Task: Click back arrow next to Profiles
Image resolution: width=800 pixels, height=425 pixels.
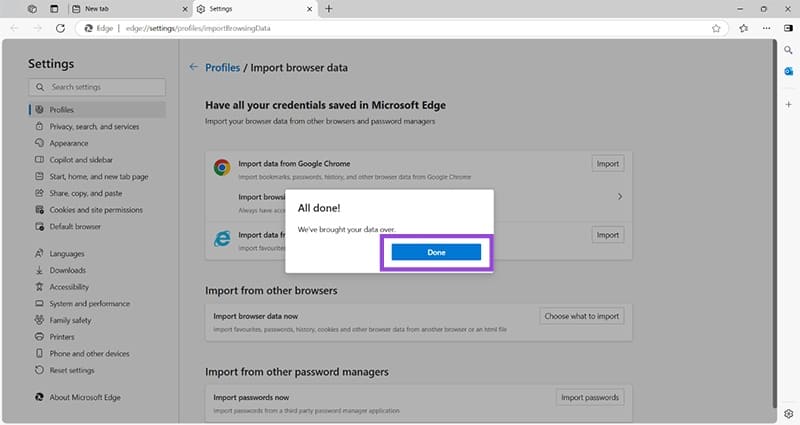Action: click(193, 68)
